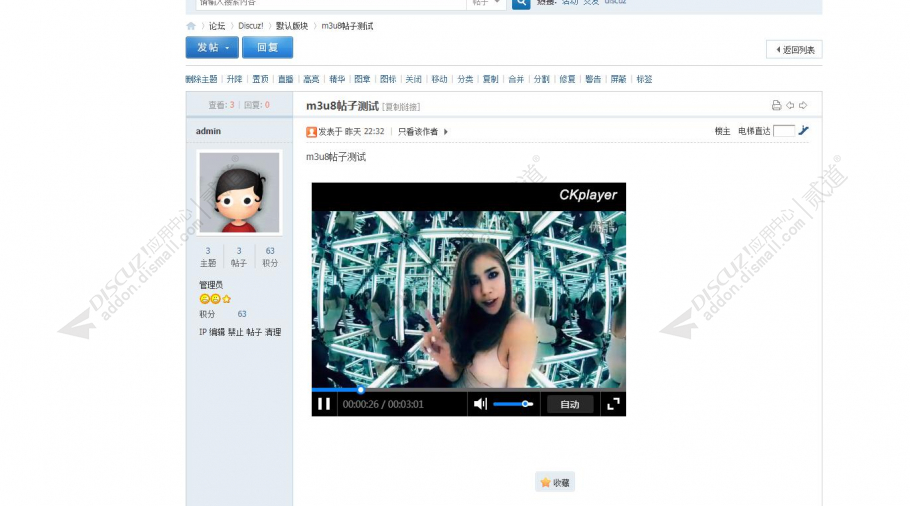Click the CKplayer video frame
The image size is (910, 506).
coord(469,299)
